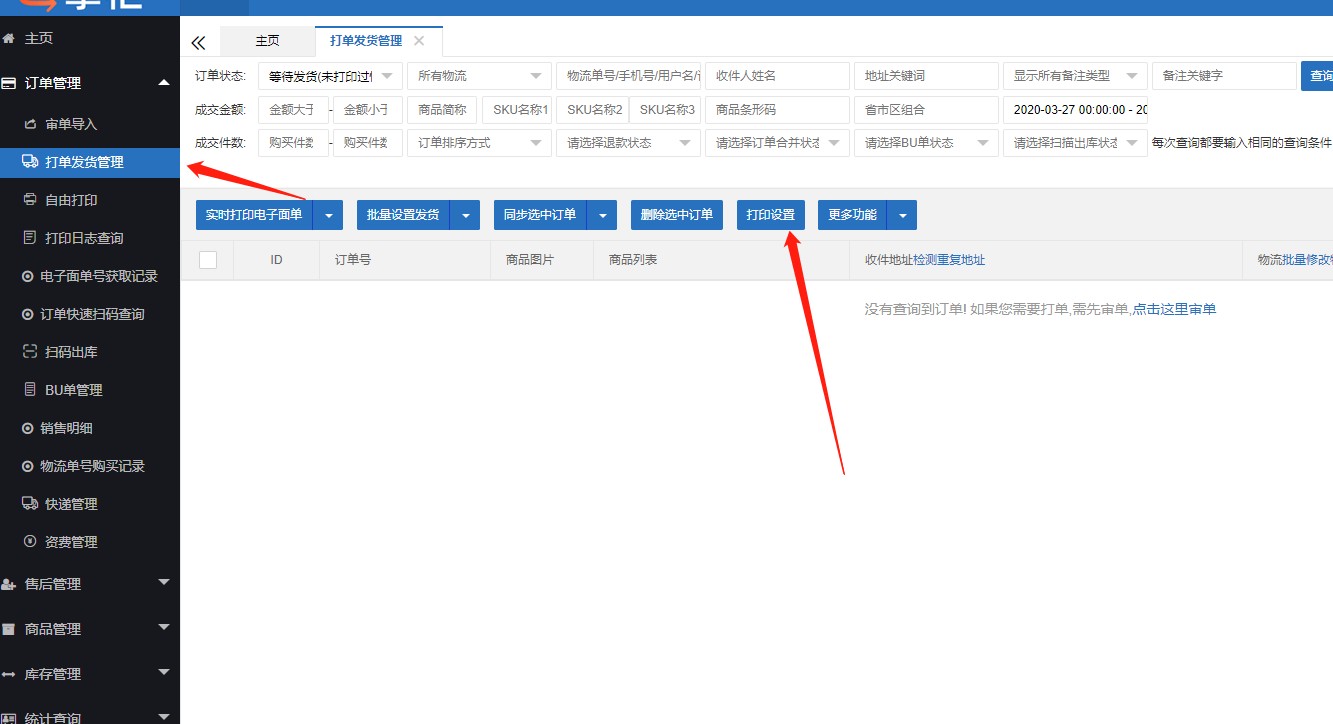This screenshot has height=724, width=1333.
Task: Open 扫码出库 scan icon menu item
Action: [x=30, y=352]
